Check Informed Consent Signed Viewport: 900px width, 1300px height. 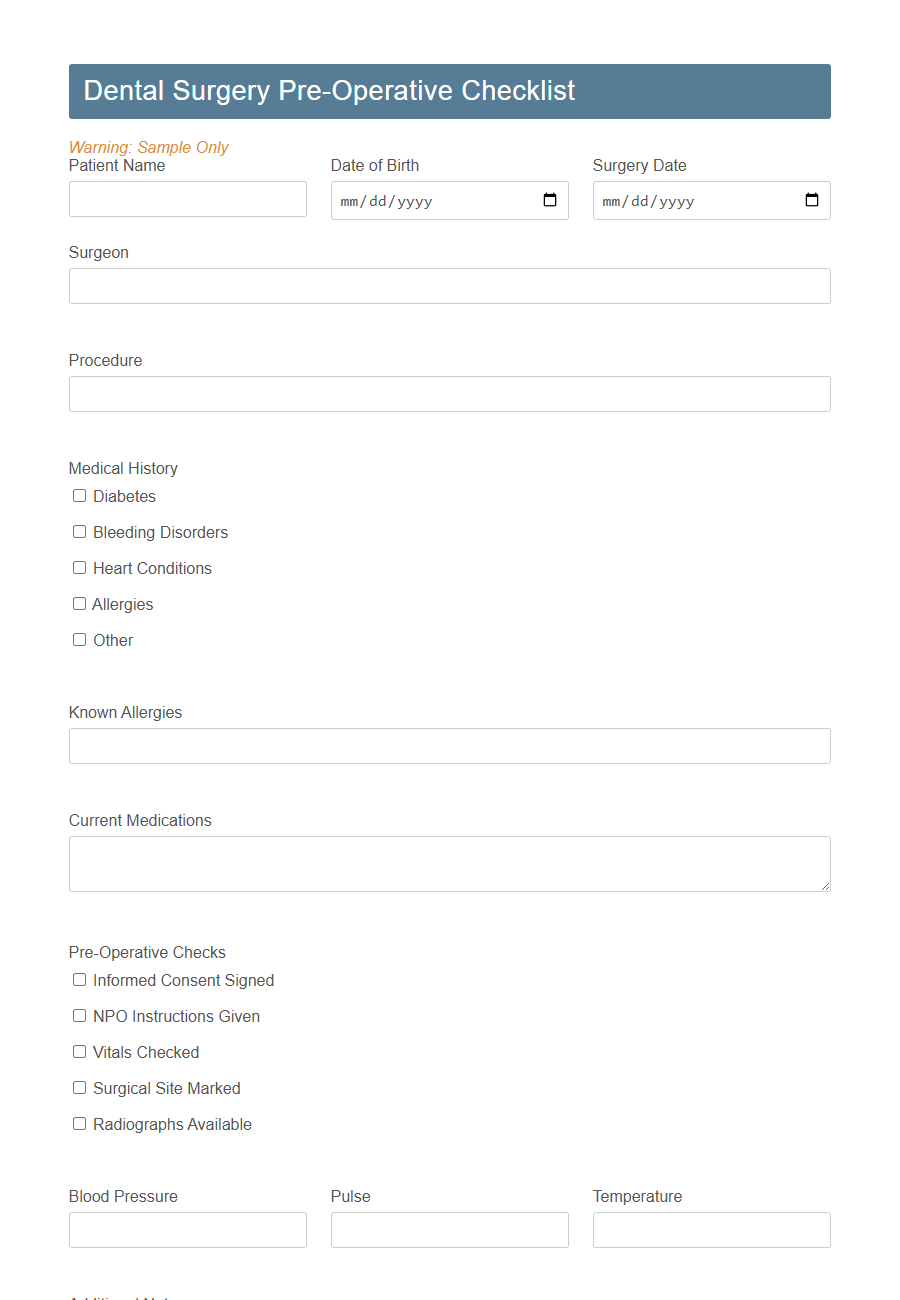[79, 979]
